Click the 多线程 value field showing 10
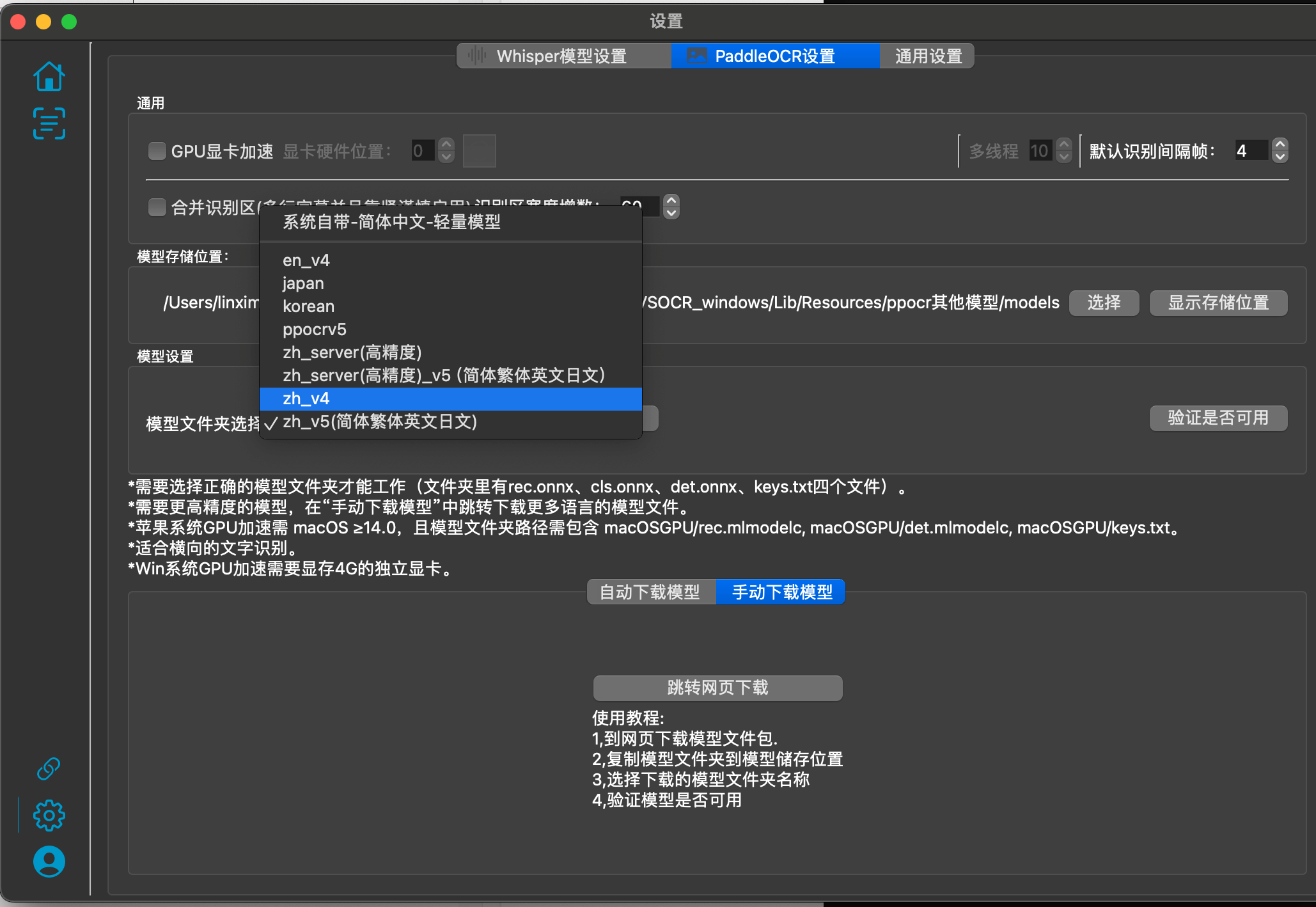 tap(1040, 151)
